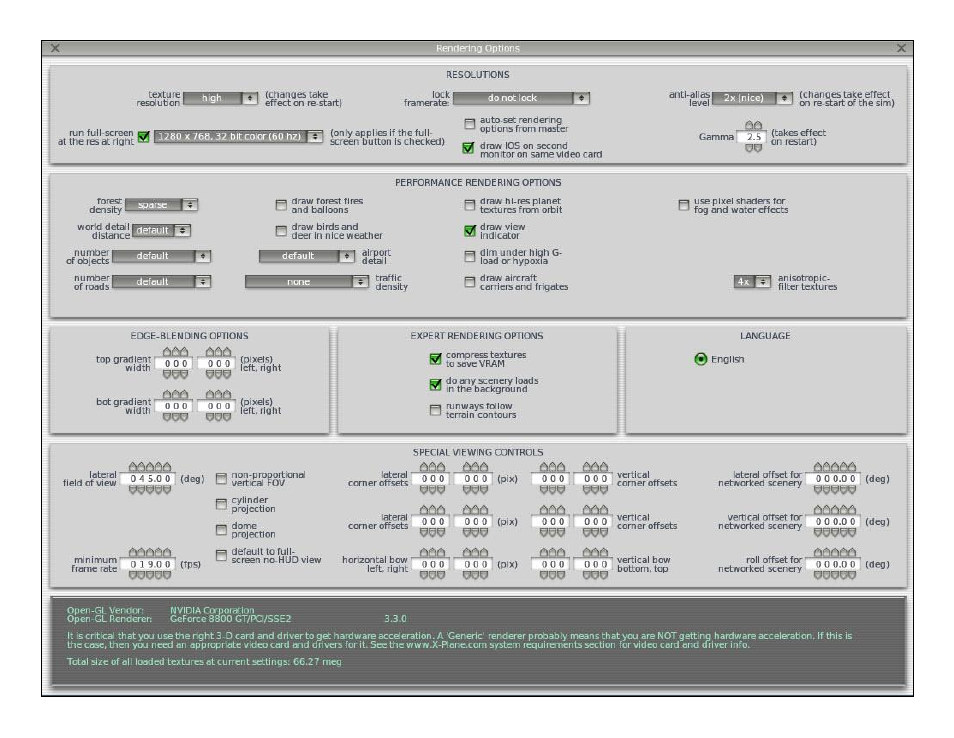Image resolution: width=954 pixels, height=738 pixels.
Task: Open the lock framerate dropdown
Action: (521, 98)
